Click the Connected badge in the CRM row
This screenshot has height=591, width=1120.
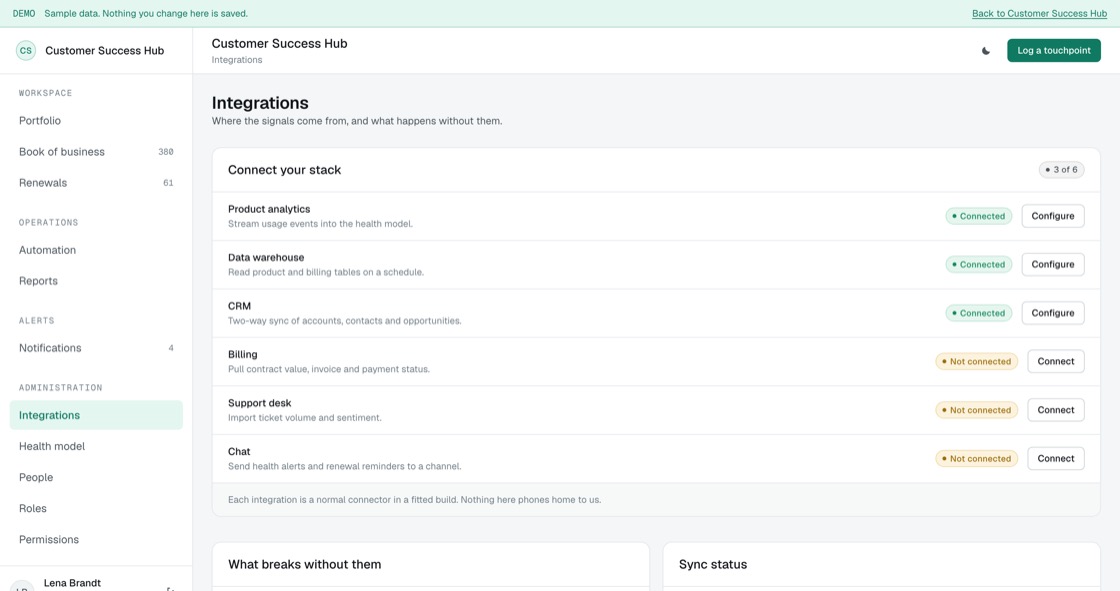(x=979, y=313)
